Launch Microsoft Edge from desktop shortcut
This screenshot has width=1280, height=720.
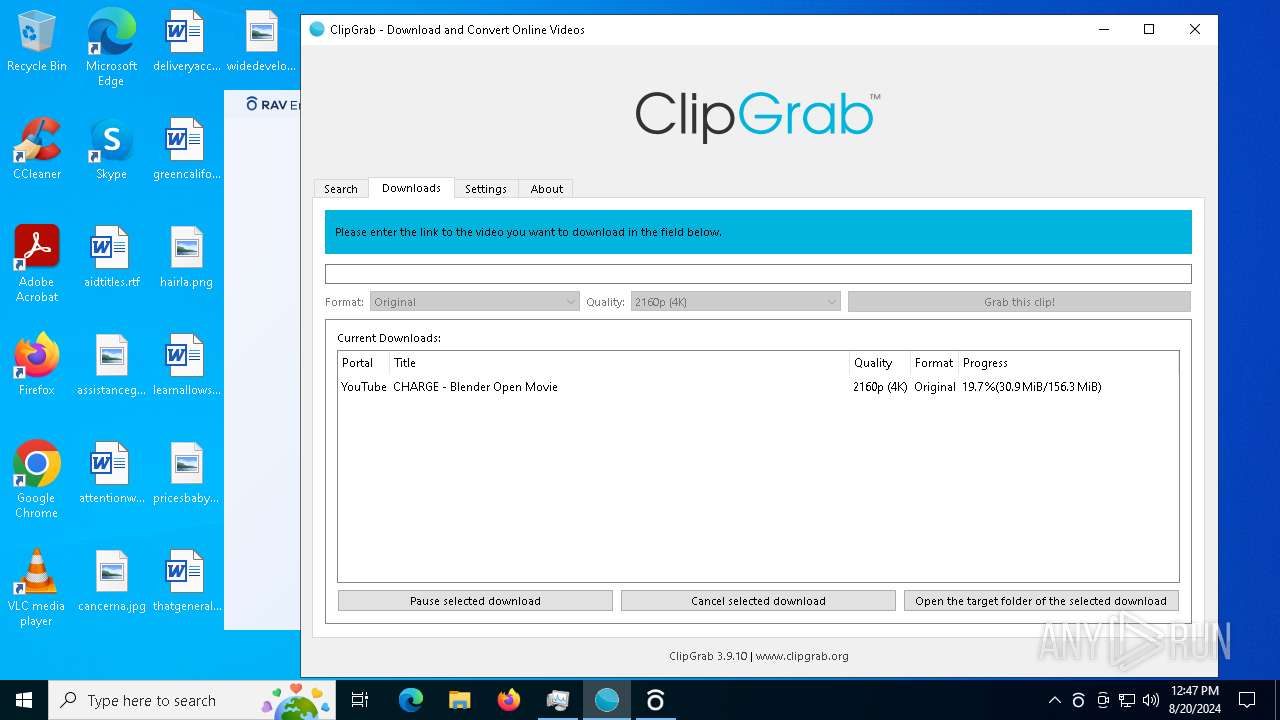tap(111, 48)
